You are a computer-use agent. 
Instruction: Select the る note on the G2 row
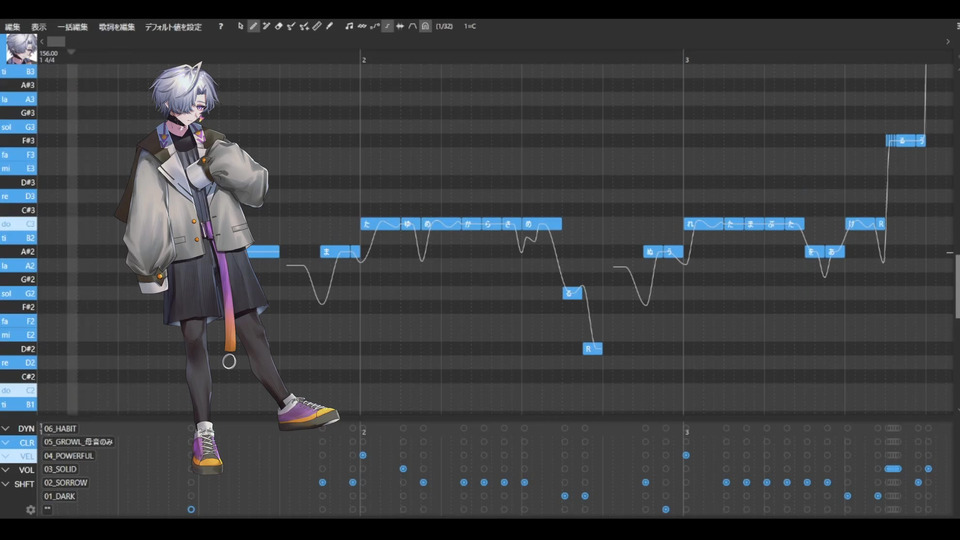[572, 293]
